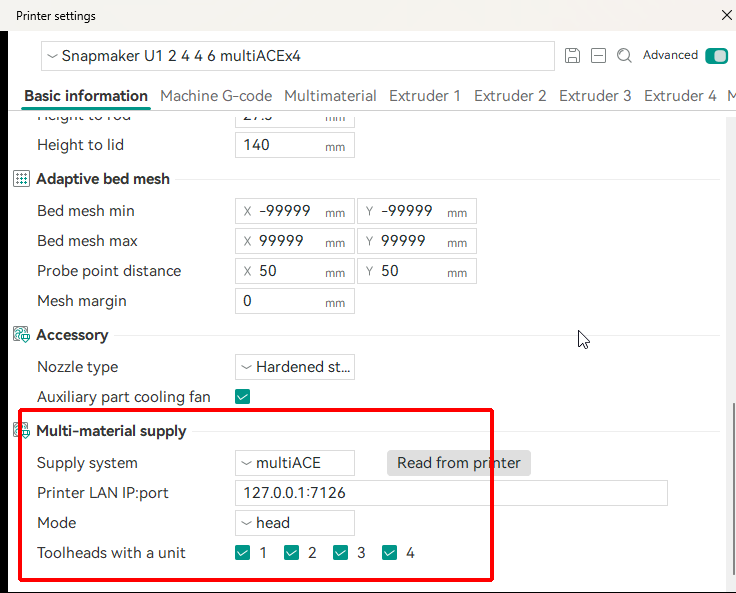Uncheck toolhead 2 unit checkbox

pos(291,553)
